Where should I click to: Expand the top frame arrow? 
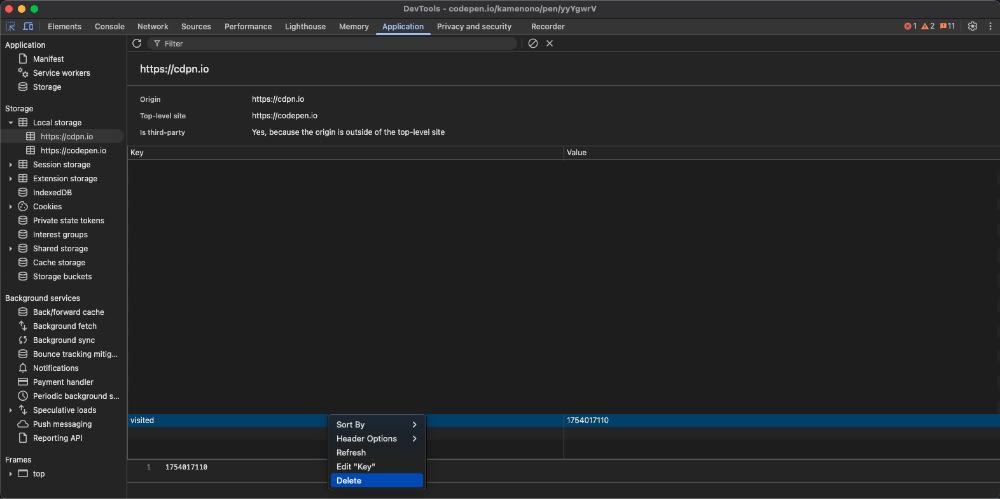11,475
